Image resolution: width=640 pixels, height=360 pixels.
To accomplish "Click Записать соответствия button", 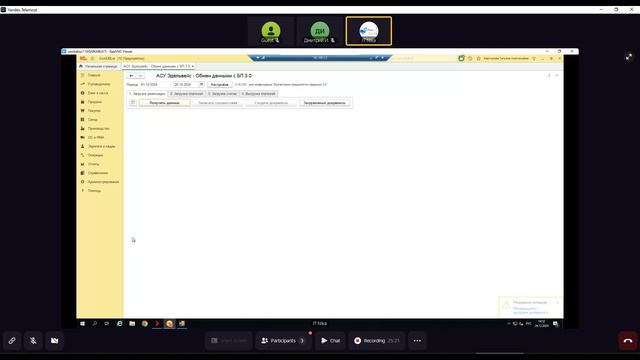I will point(218,103).
